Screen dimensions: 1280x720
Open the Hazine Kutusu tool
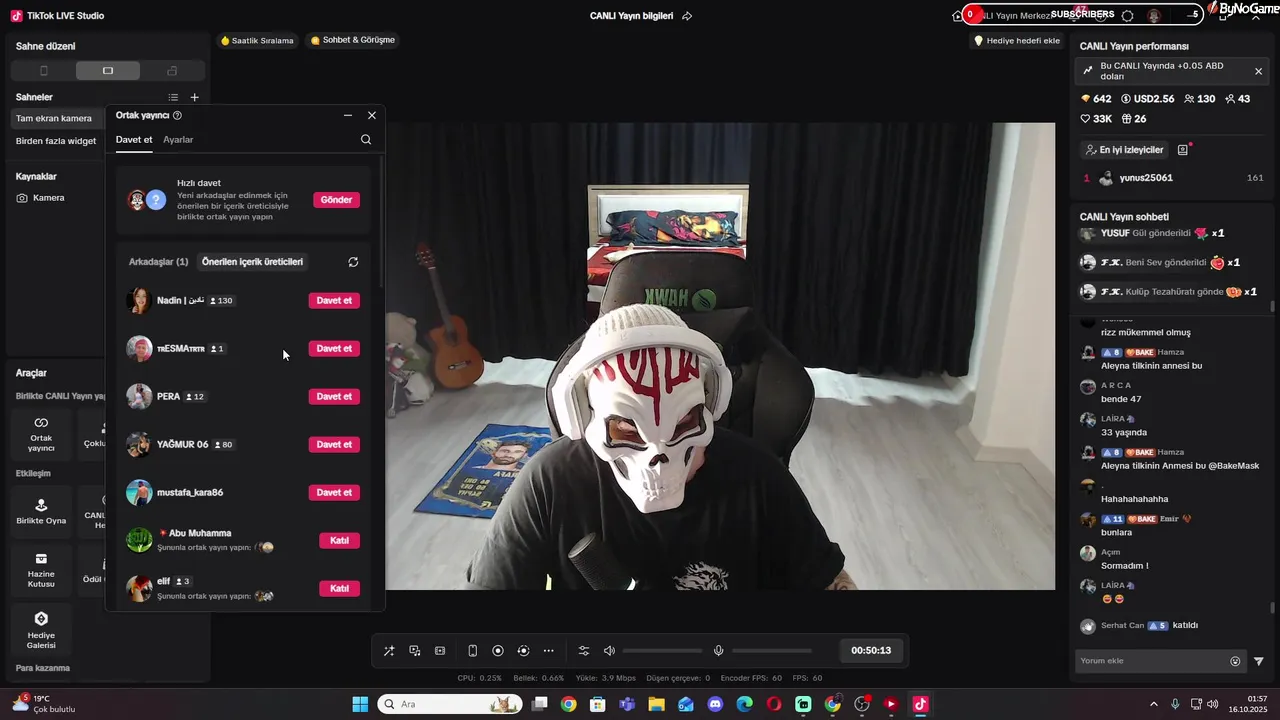click(x=41, y=571)
